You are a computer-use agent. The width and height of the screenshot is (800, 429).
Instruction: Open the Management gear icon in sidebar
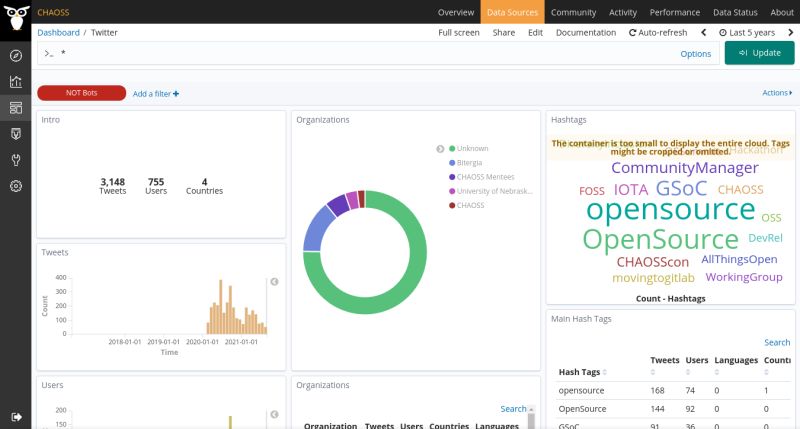[x=16, y=186]
